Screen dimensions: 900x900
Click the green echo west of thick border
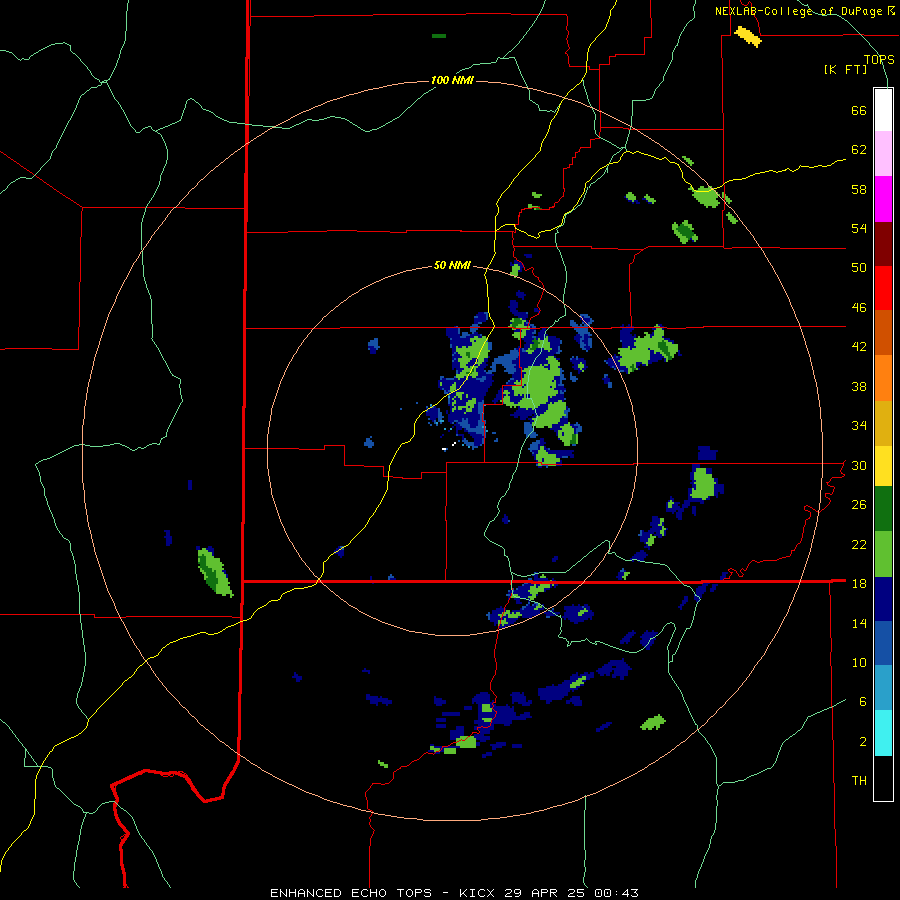pyautogui.click(x=215, y=572)
